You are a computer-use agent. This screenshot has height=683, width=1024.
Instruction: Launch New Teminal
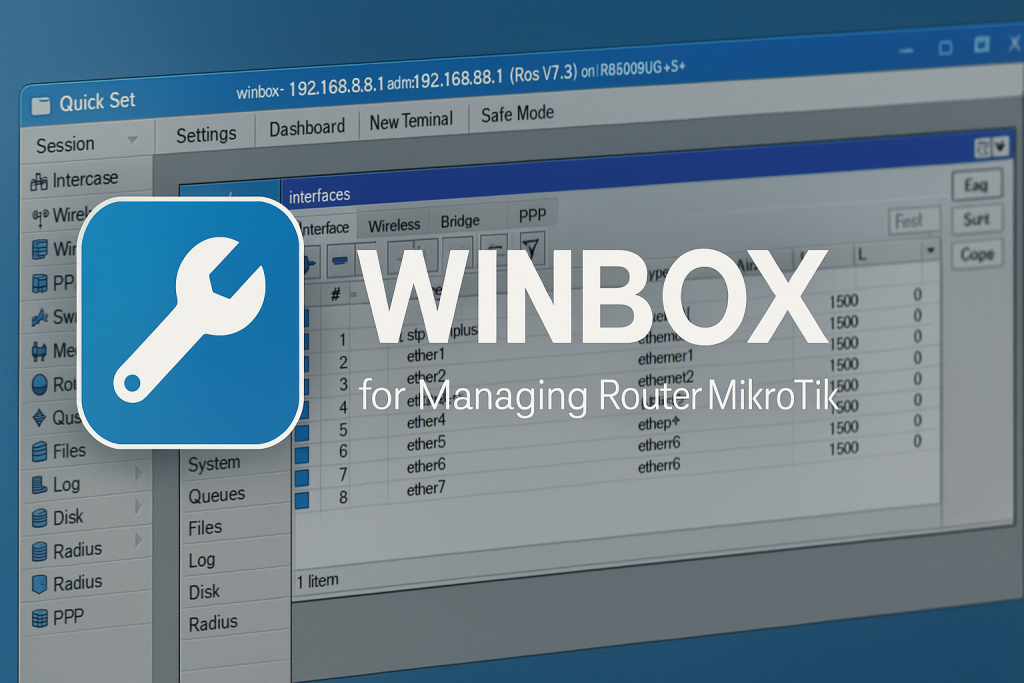(x=411, y=121)
